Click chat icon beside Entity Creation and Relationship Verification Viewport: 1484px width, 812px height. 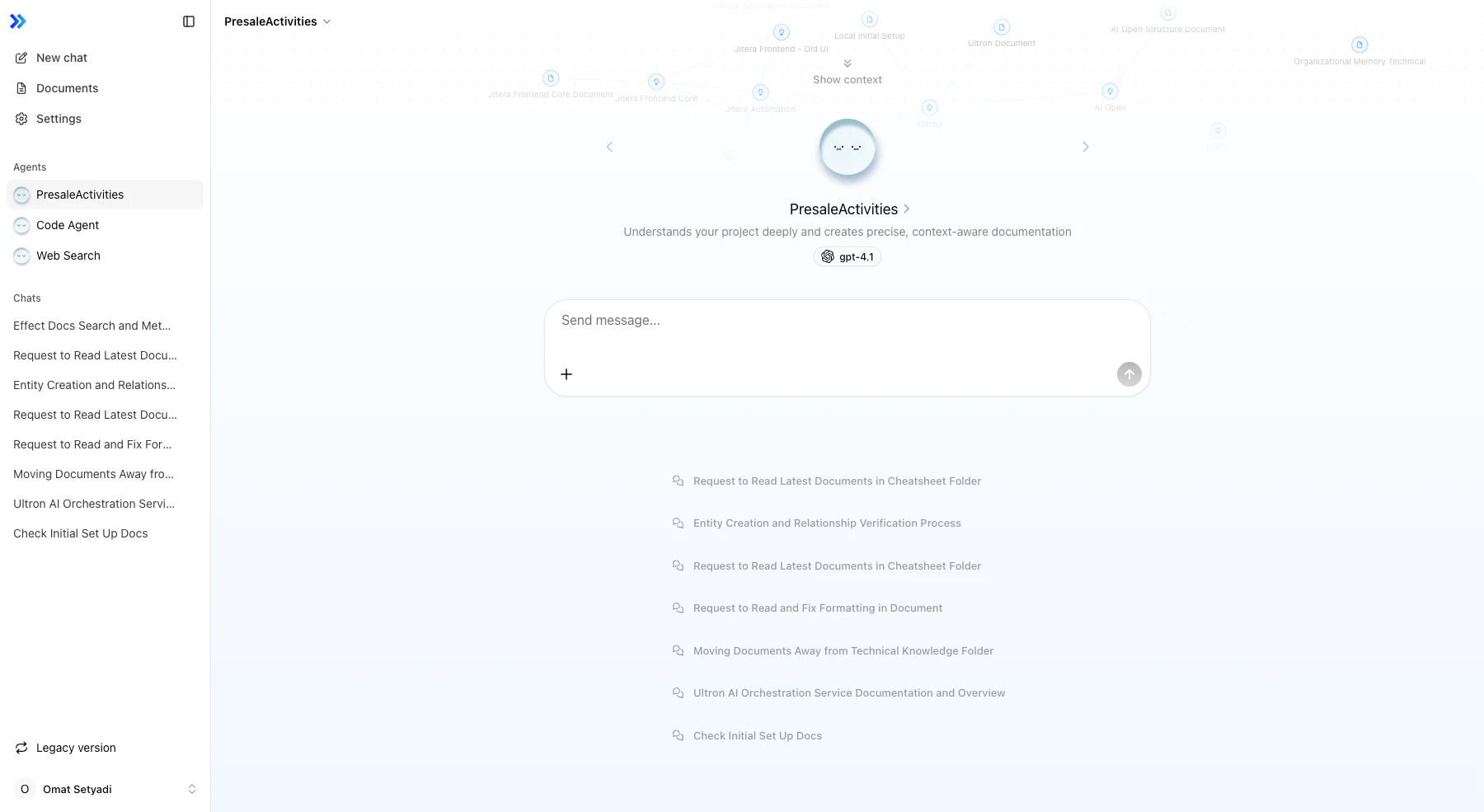click(678, 523)
